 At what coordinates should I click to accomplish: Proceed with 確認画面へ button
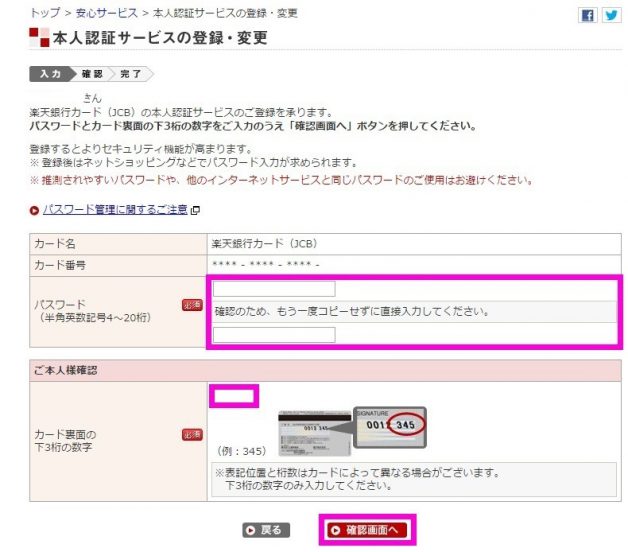click(367, 530)
